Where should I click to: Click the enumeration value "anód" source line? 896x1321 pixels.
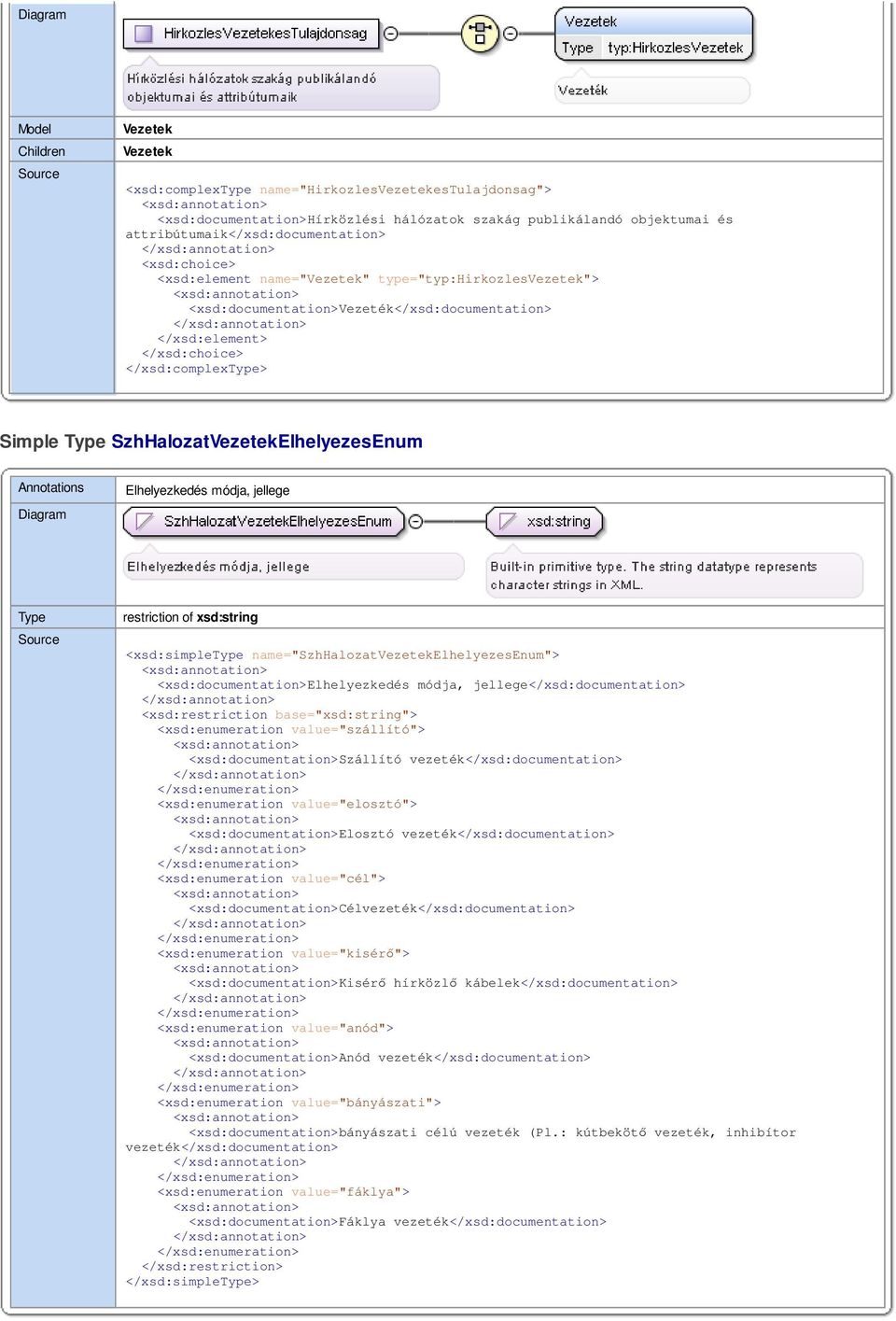point(275,1029)
